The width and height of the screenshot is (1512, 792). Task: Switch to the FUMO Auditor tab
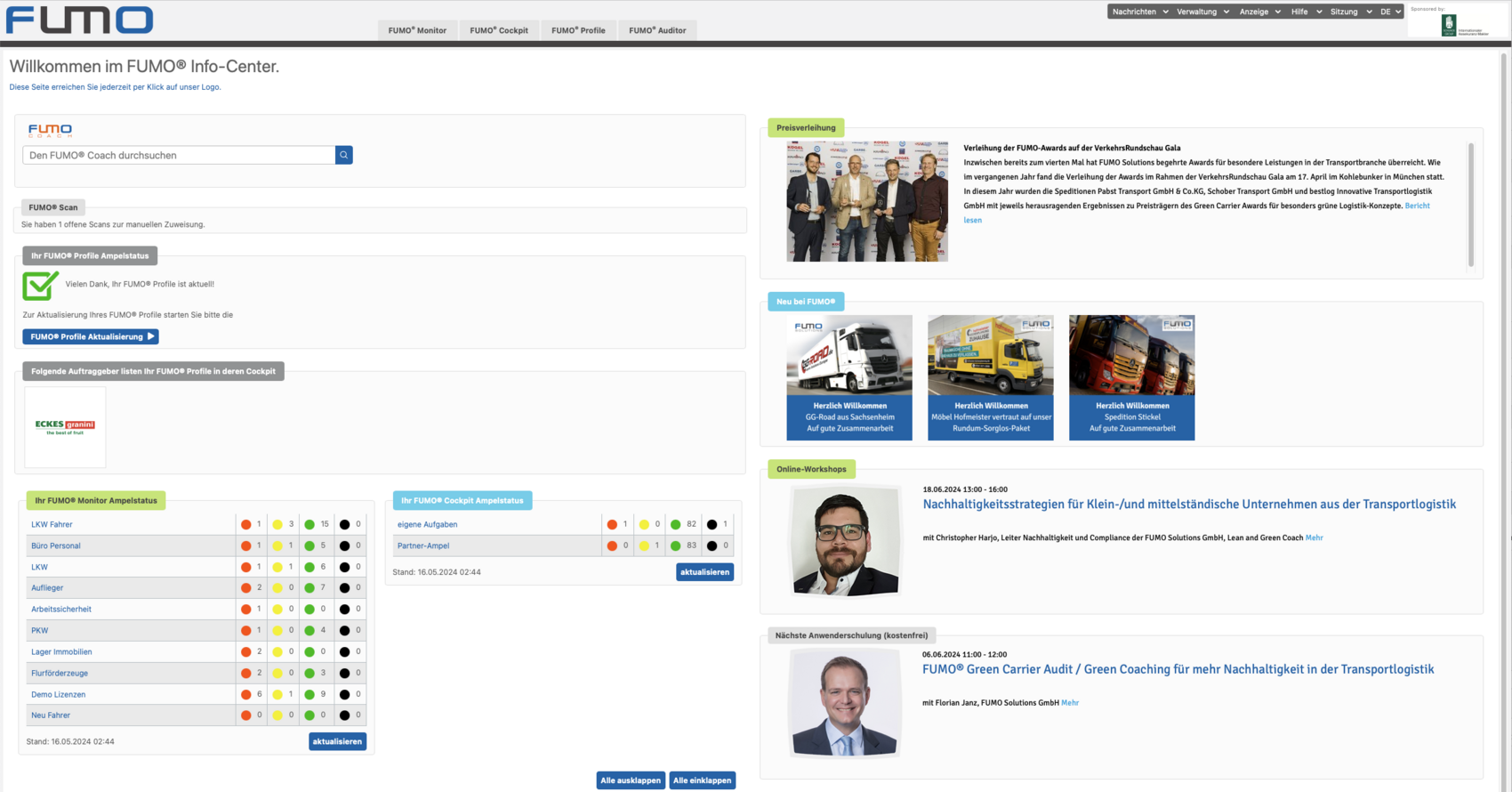(x=657, y=30)
